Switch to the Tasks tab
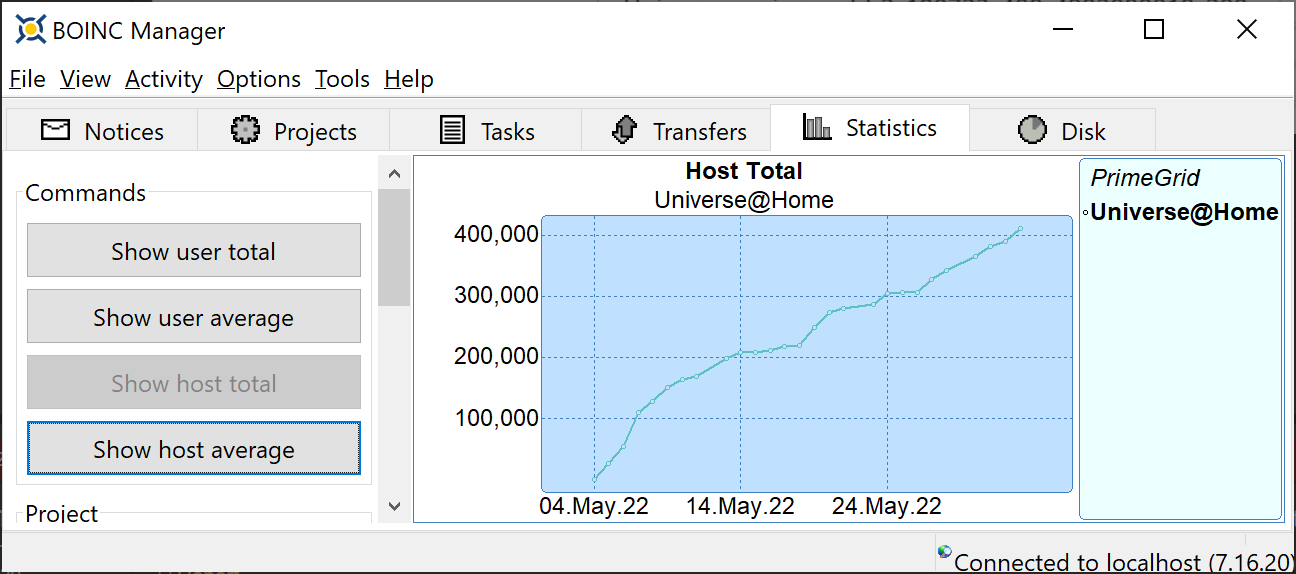The width and height of the screenshot is (1296, 574). coord(486,131)
